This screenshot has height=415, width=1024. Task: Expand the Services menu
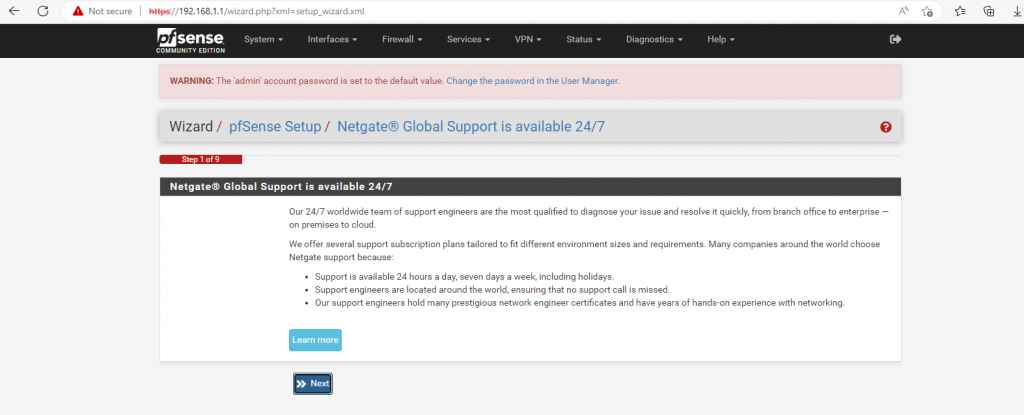tap(468, 39)
